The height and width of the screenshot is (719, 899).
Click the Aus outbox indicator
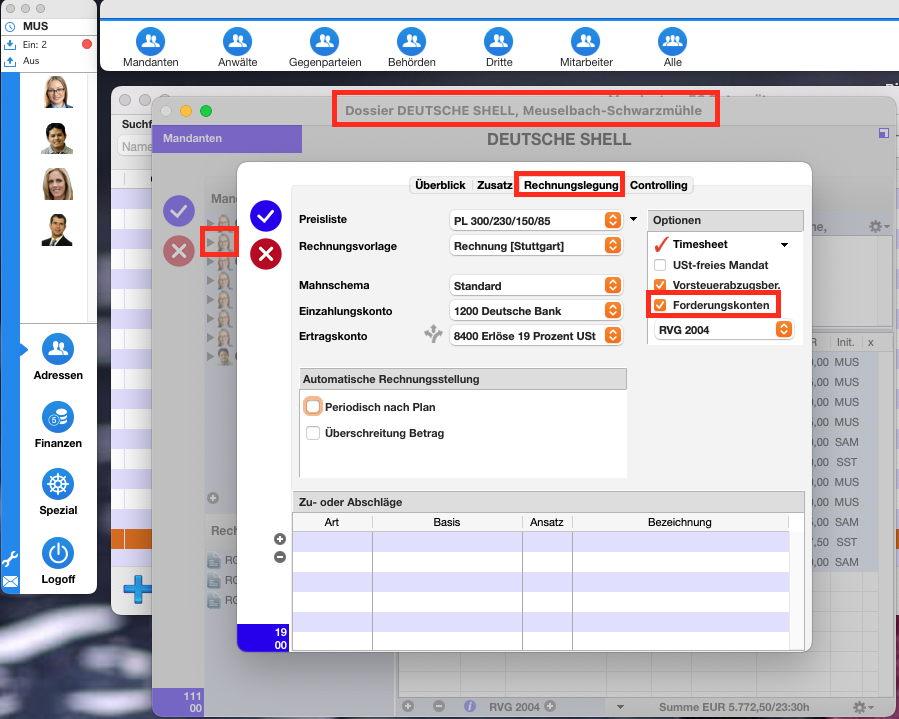pos(31,61)
